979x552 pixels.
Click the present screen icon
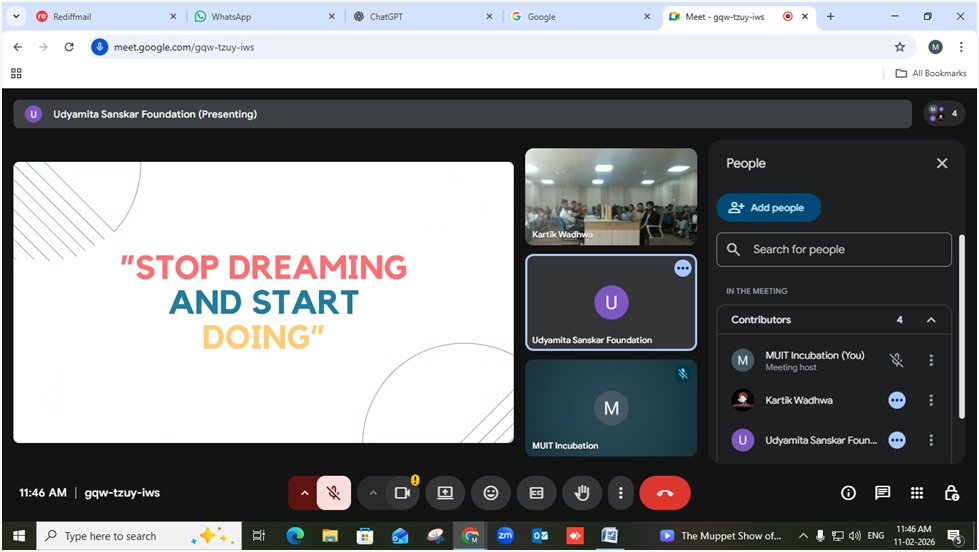point(445,493)
